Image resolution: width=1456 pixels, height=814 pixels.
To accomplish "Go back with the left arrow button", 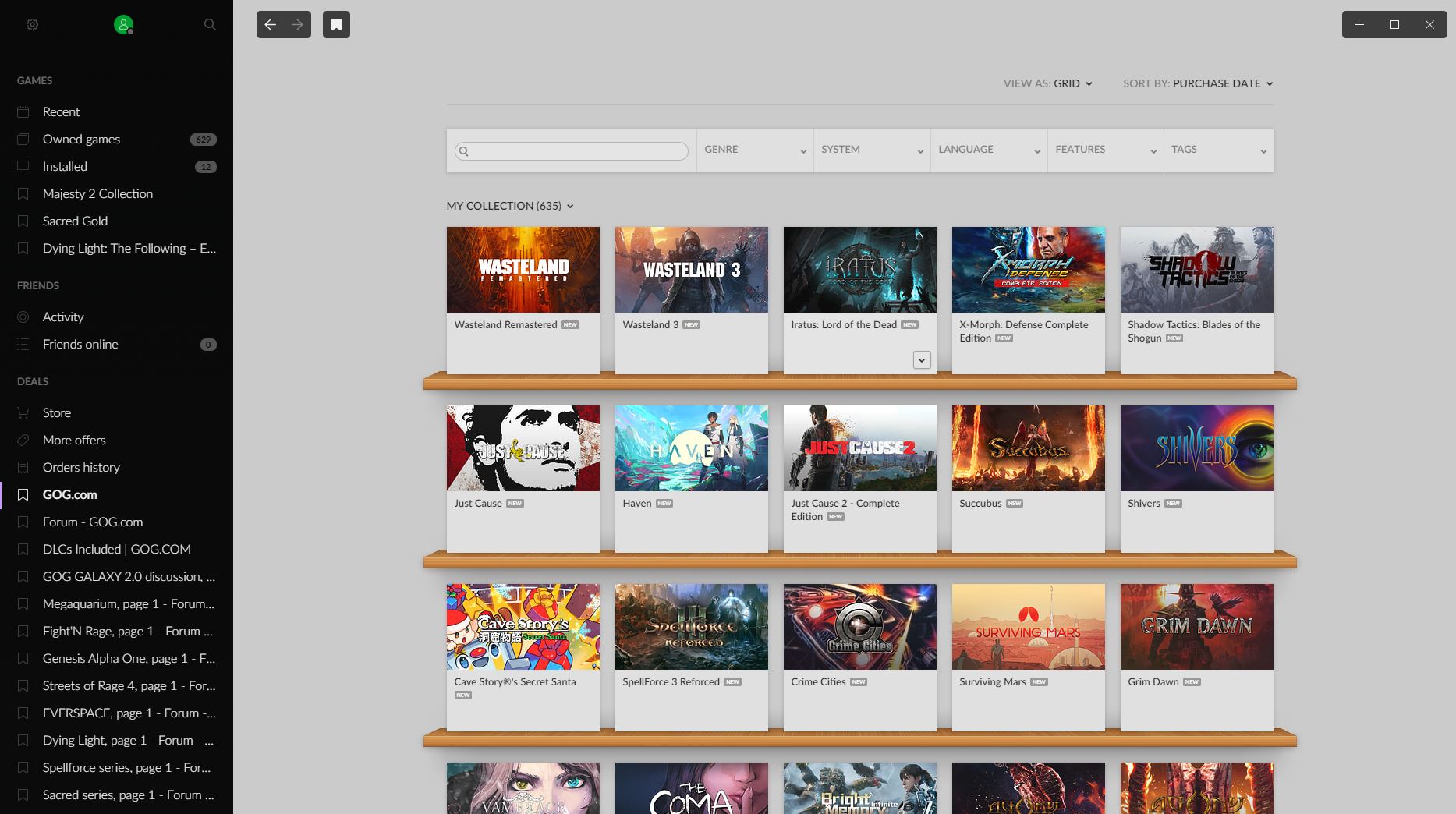I will (x=270, y=25).
